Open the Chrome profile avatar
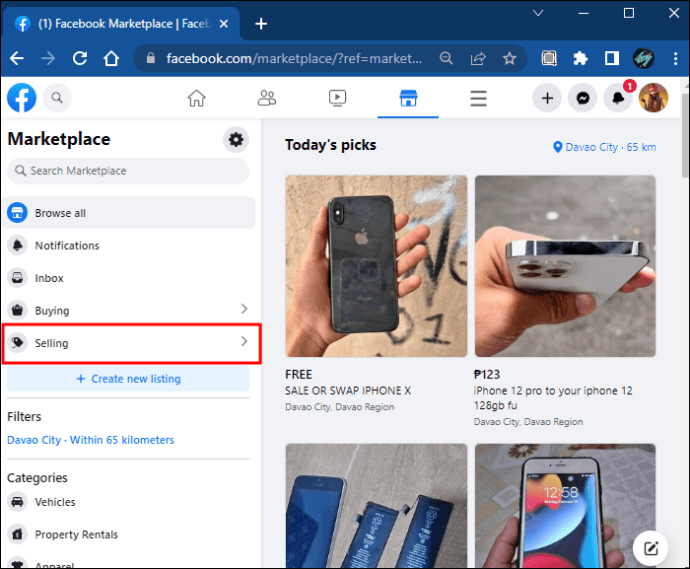 point(643,58)
